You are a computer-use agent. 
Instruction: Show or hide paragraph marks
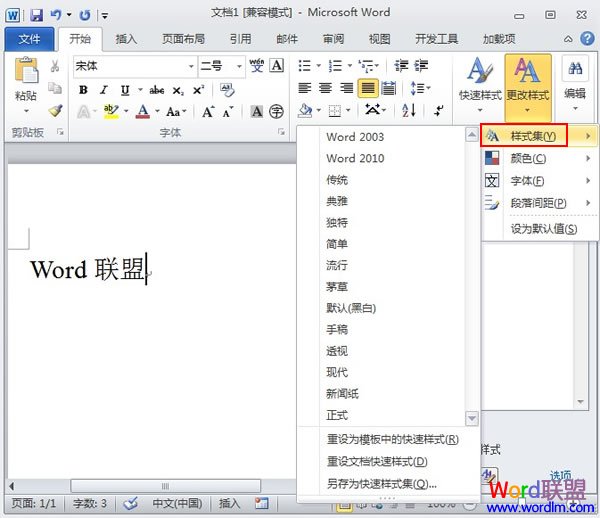pyautogui.click(x=439, y=111)
